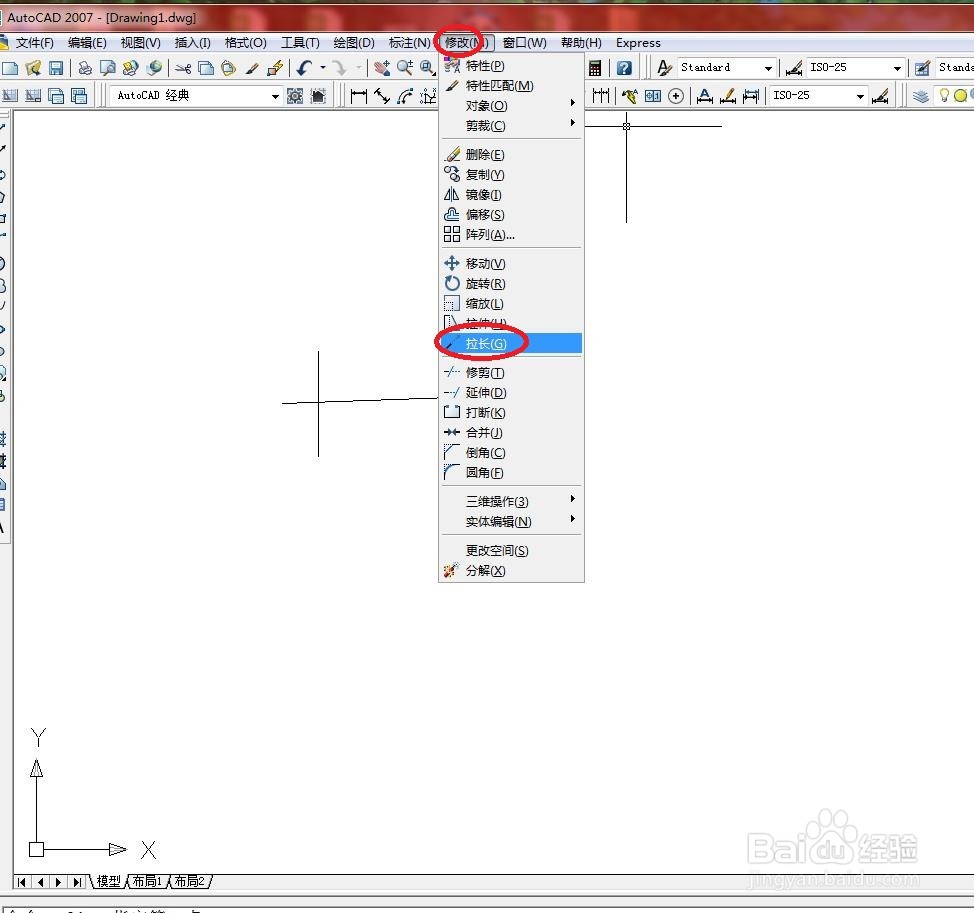Click the Plot printer icon
The height and width of the screenshot is (913, 974).
click(x=84, y=68)
